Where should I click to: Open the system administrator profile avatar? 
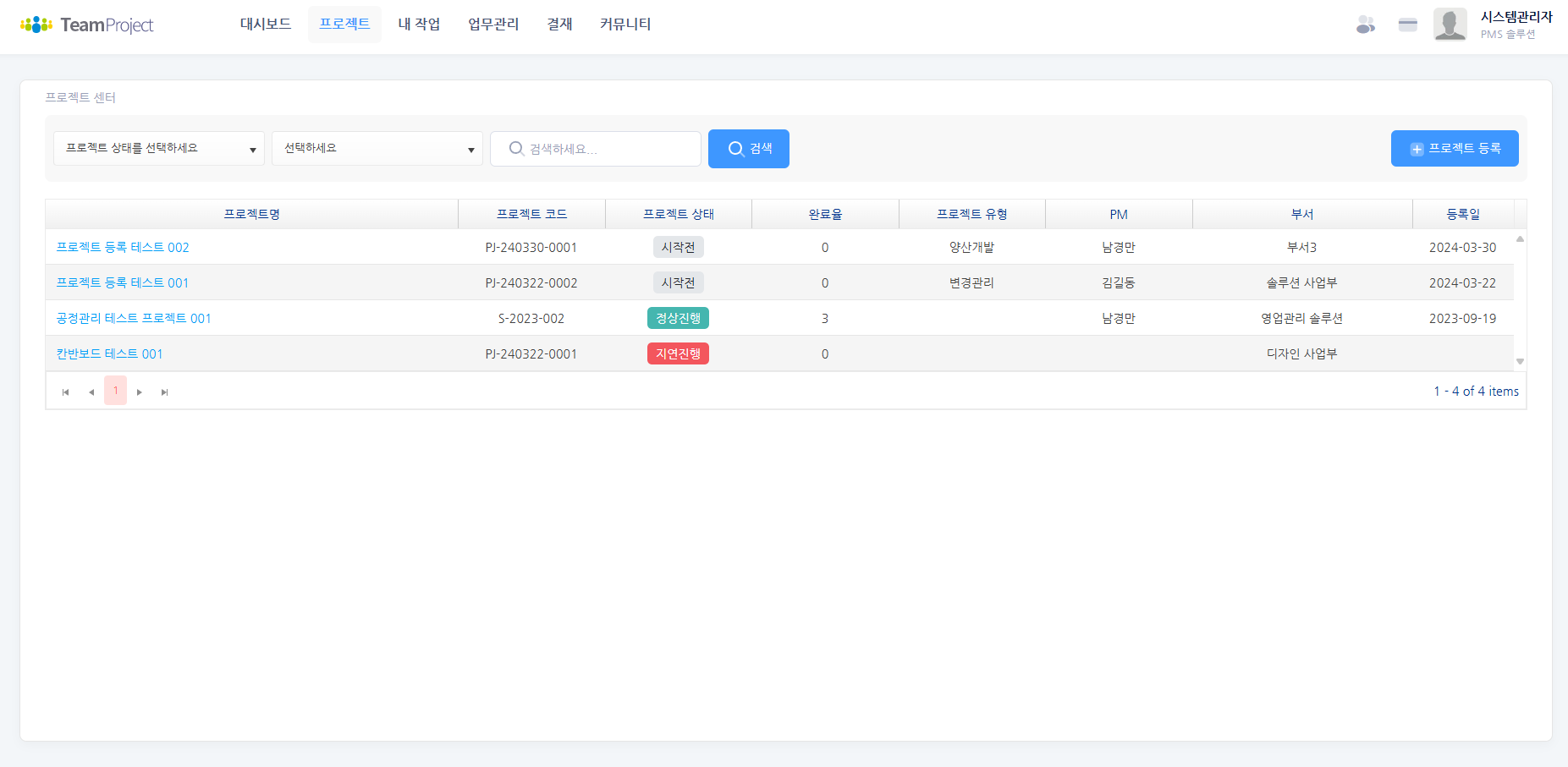tap(1450, 25)
